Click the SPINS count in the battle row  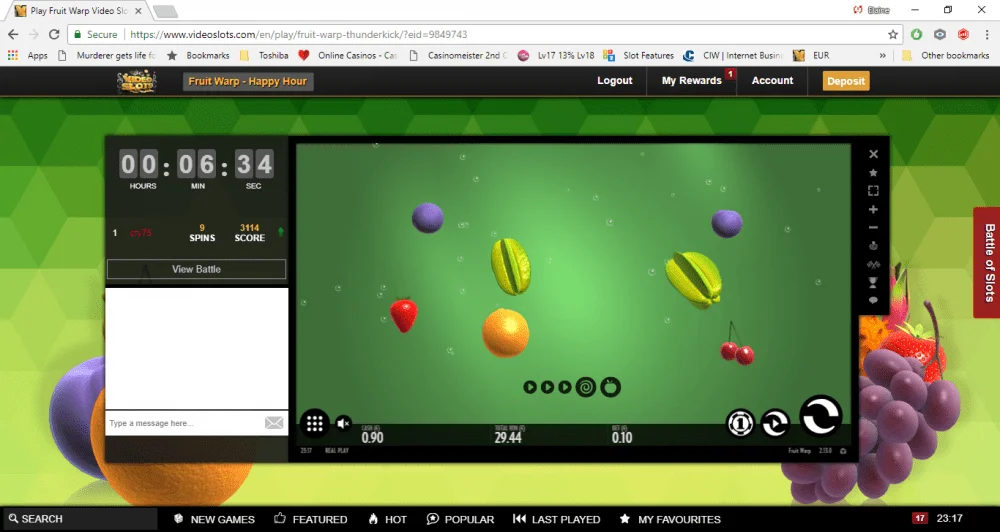[x=202, y=233]
